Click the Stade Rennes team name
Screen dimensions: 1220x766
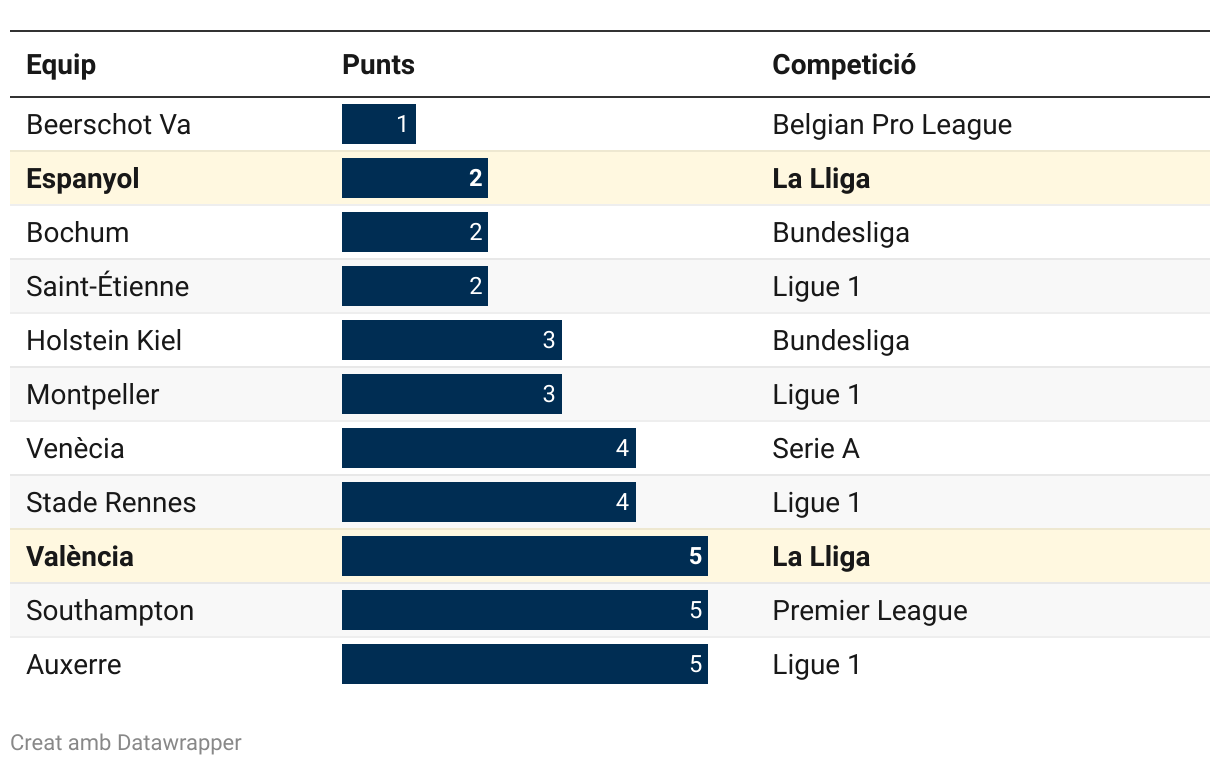111,503
